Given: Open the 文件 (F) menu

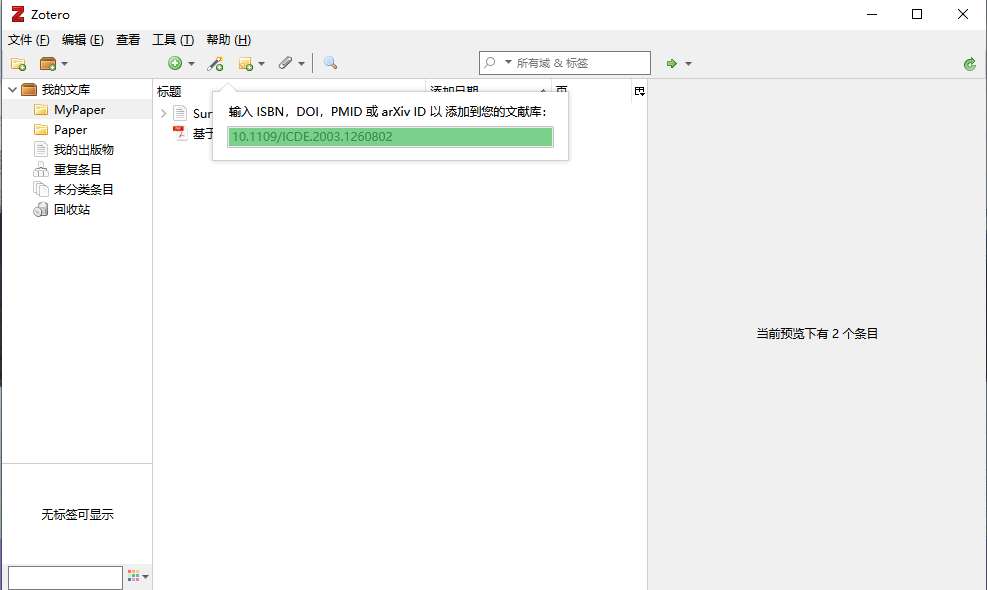Looking at the screenshot, I should (28, 40).
